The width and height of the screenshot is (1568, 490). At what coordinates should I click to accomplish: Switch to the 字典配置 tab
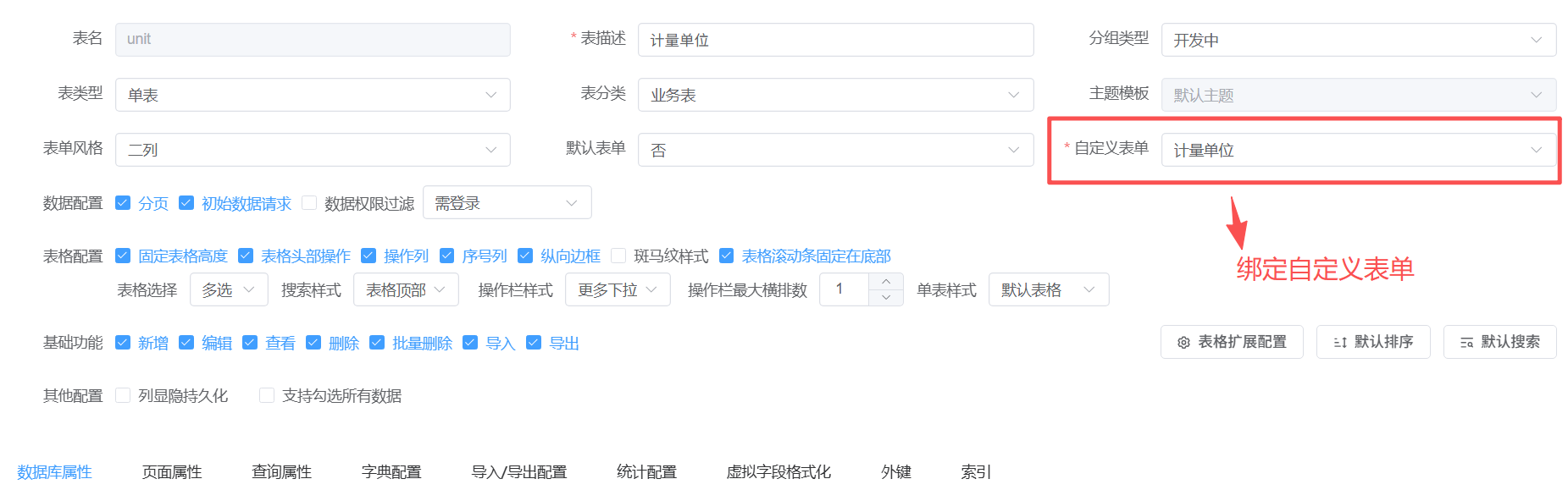pyautogui.click(x=391, y=471)
